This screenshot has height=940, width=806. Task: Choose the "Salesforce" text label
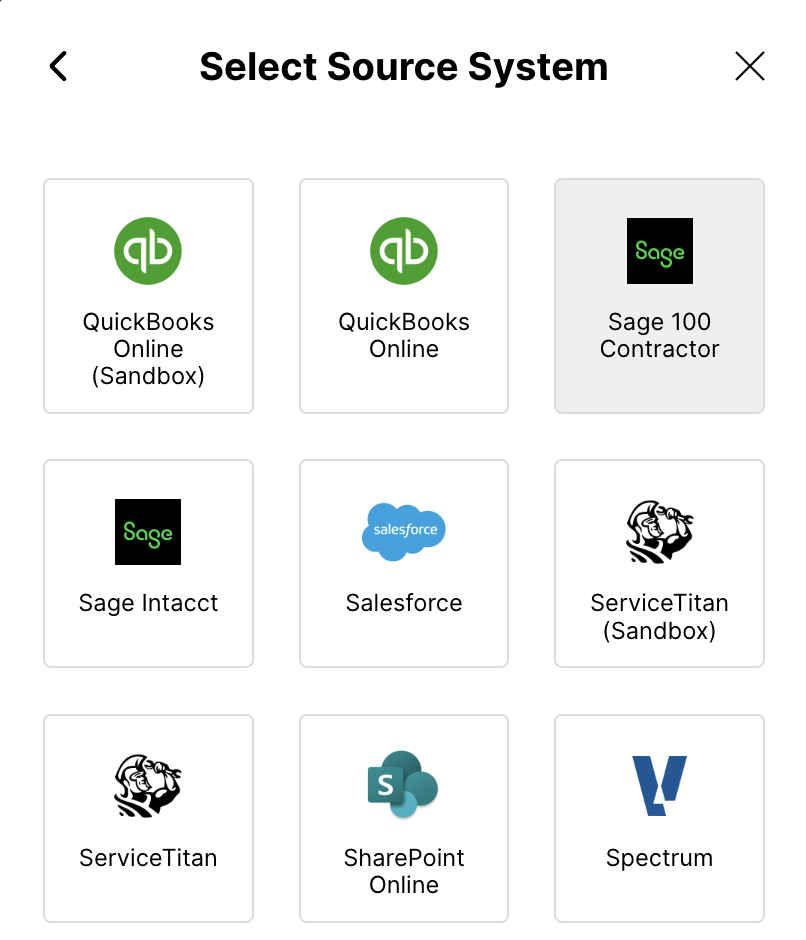pos(404,603)
